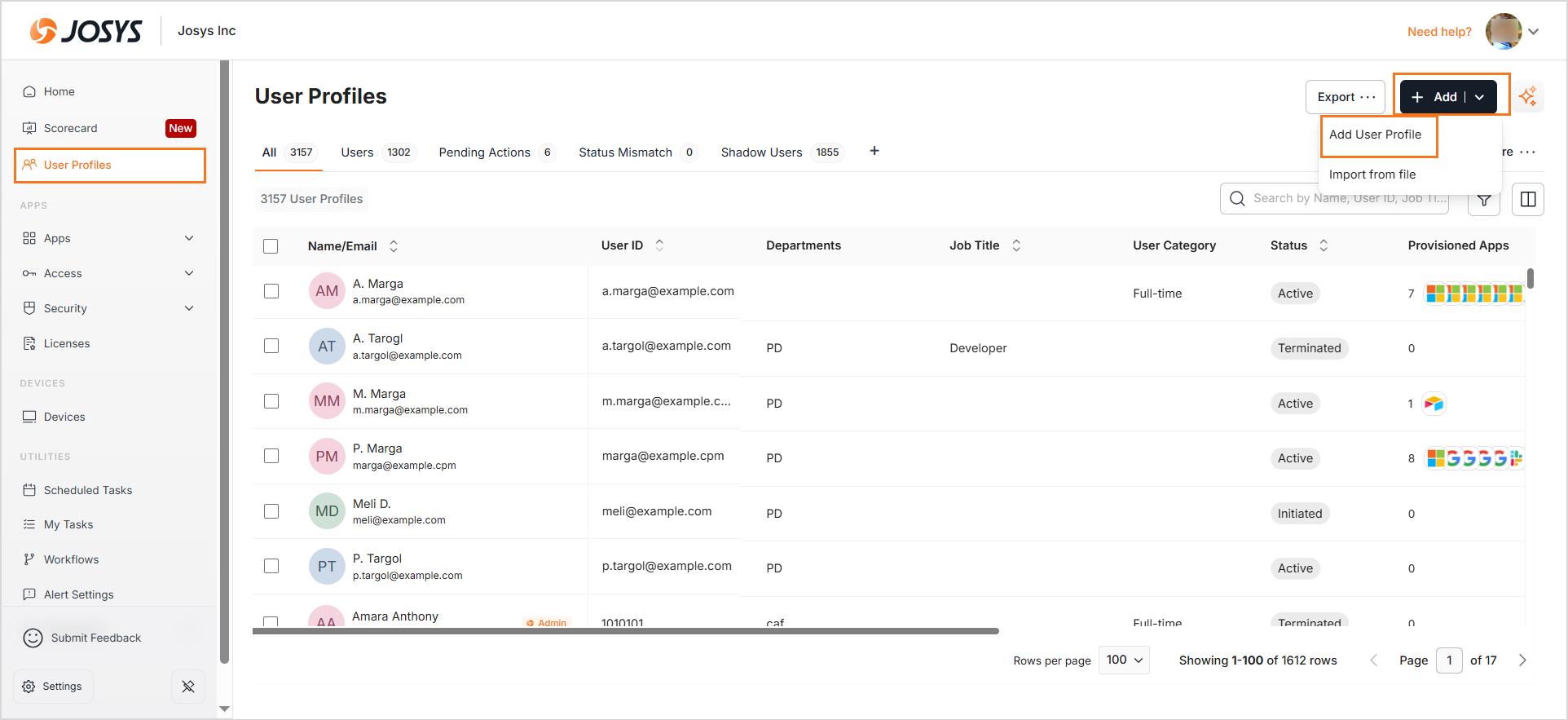The width and height of the screenshot is (1568, 720).
Task: Choose Import from file menu option
Action: [x=1372, y=174]
